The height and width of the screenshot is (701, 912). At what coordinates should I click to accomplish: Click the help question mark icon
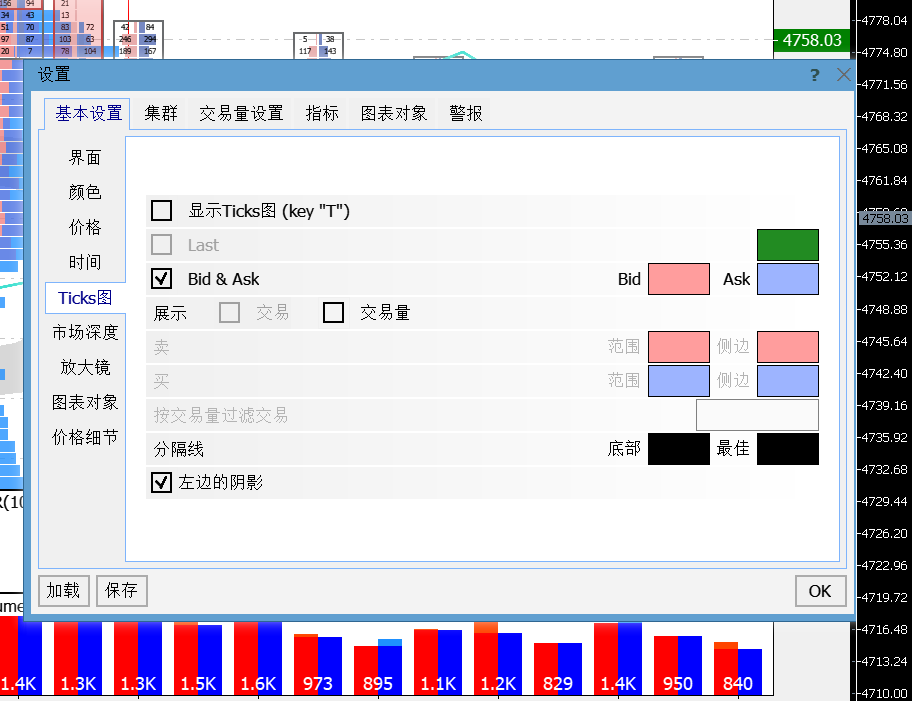[815, 75]
